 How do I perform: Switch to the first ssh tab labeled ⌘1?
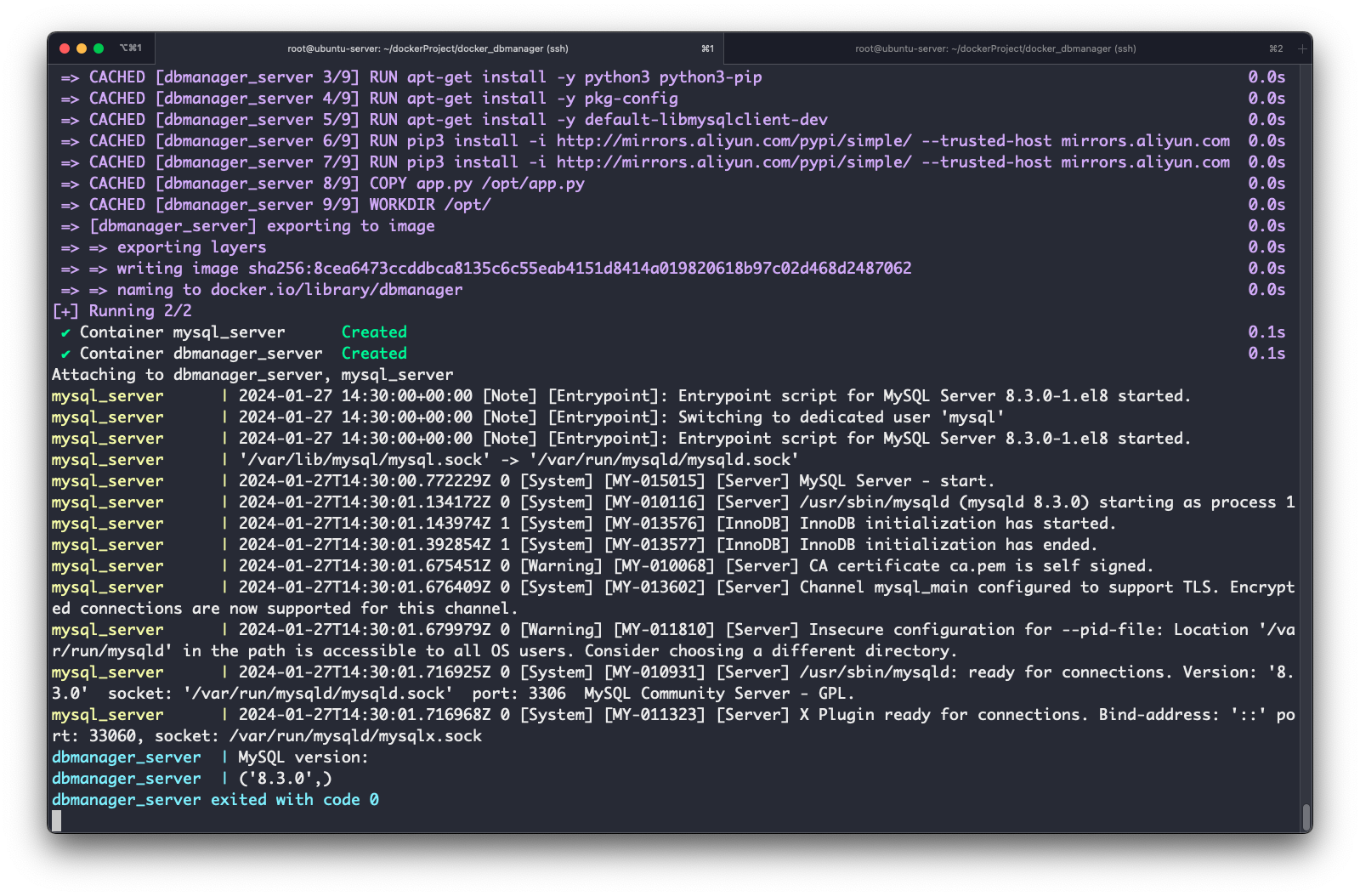439,48
